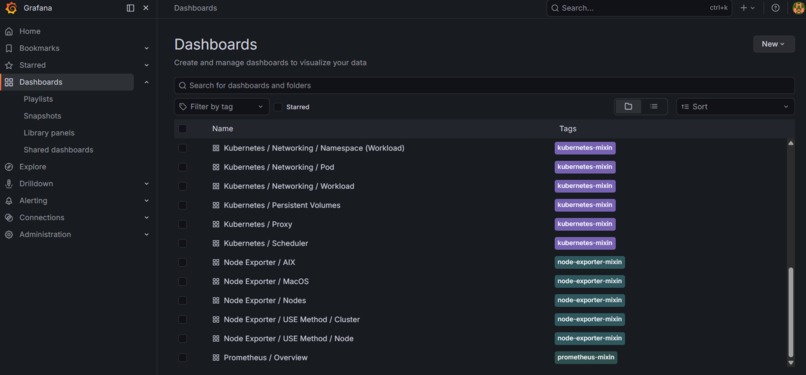Open Node Exporter / USE Method / Node dashboard
The height and width of the screenshot is (375, 806).
coord(288,339)
